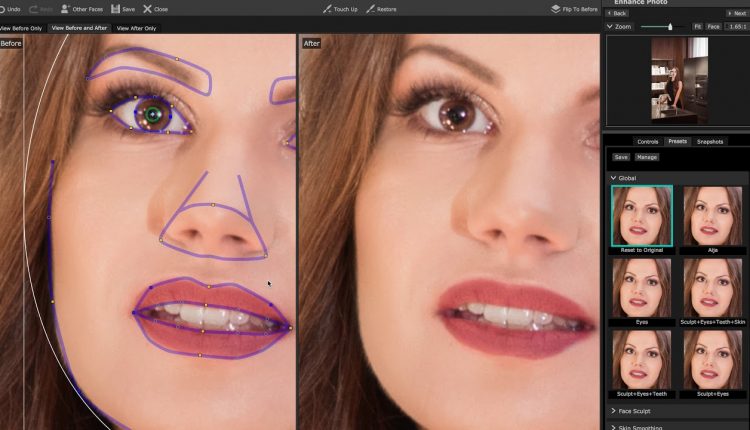Switch to View After Only mode

[x=137, y=28]
